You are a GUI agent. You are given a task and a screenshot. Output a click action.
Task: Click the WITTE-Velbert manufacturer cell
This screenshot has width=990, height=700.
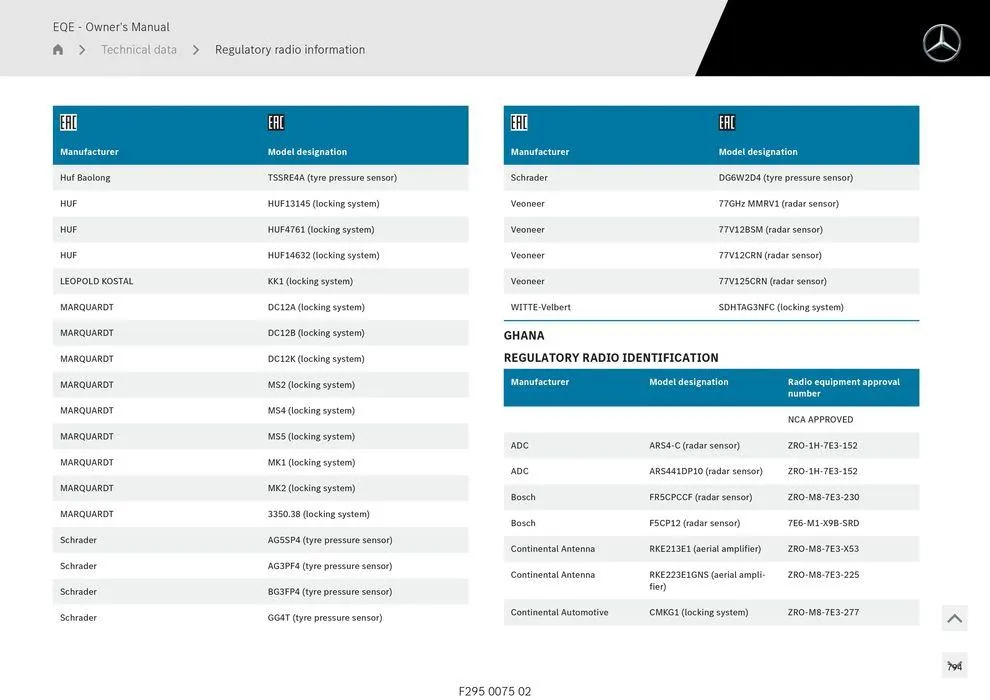tap(541, 307)
